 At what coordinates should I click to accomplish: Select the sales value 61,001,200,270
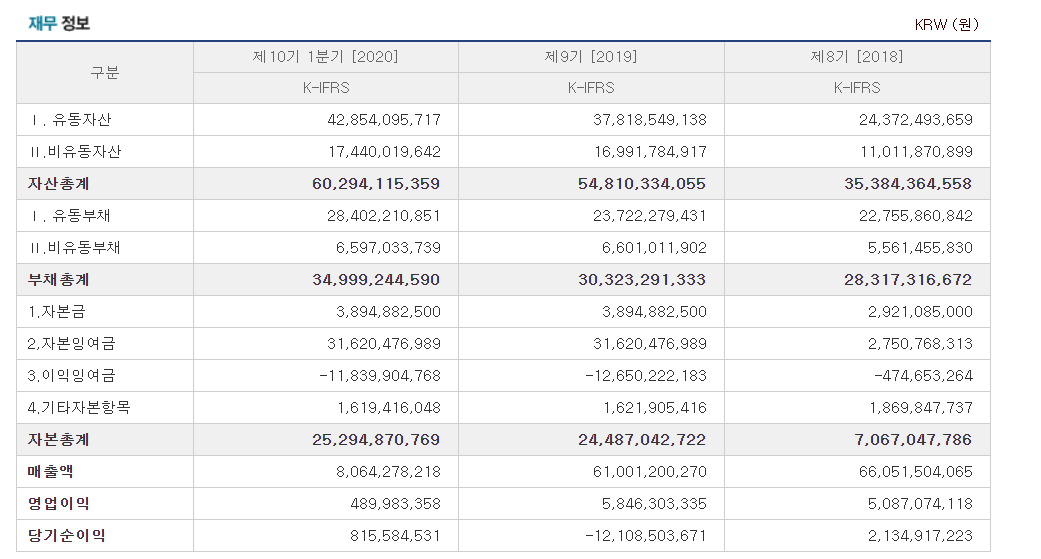(650, 471)
